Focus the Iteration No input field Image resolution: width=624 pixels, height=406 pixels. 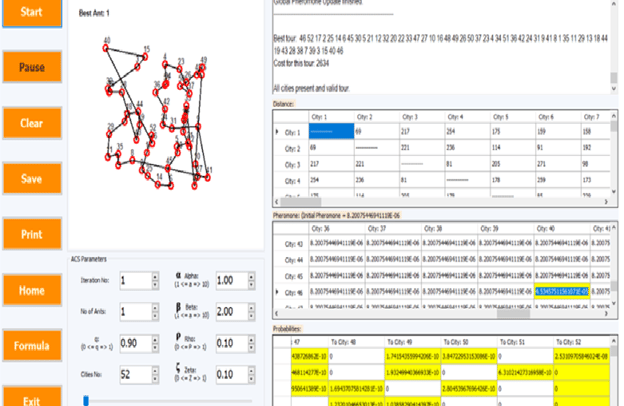pos(136,281)
